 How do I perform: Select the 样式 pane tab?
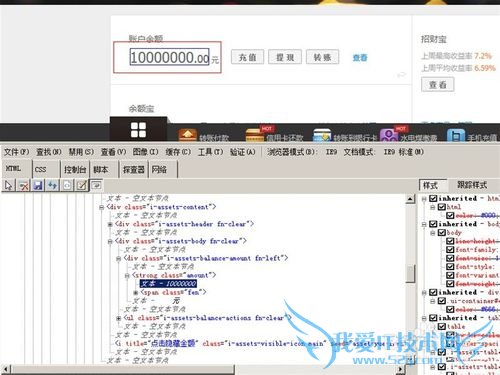click(433, 185)
